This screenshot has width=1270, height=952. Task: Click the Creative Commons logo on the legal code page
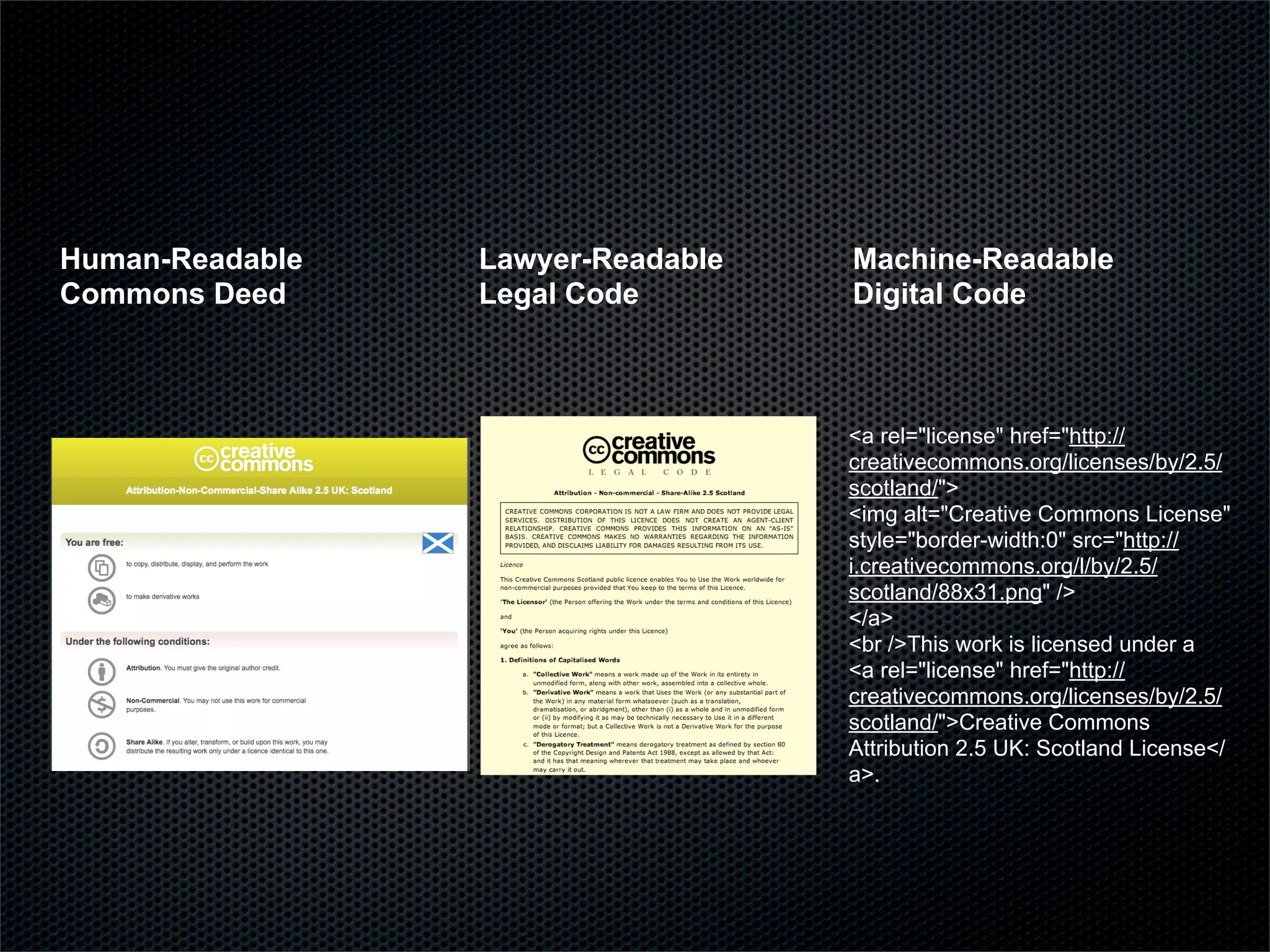[649, 449]
